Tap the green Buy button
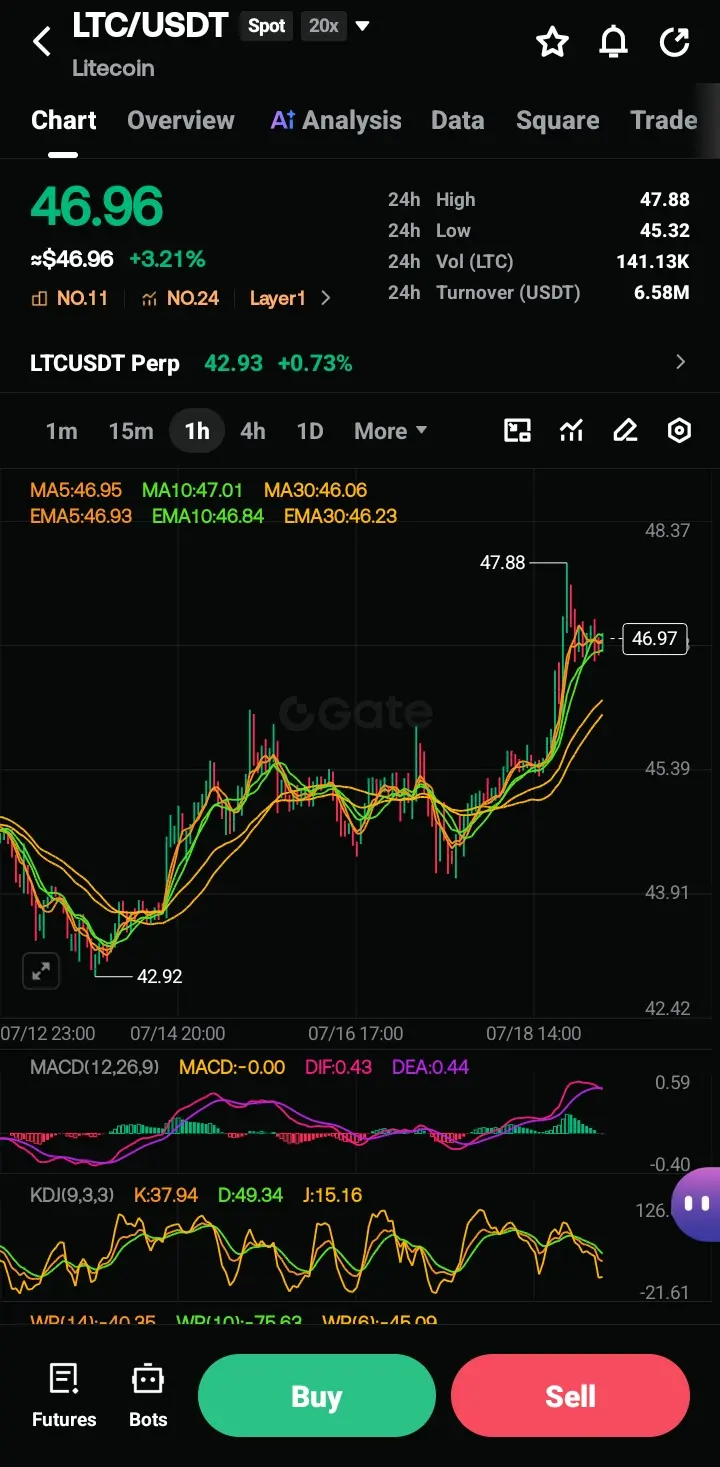720x1467 pixels. 317,1396
